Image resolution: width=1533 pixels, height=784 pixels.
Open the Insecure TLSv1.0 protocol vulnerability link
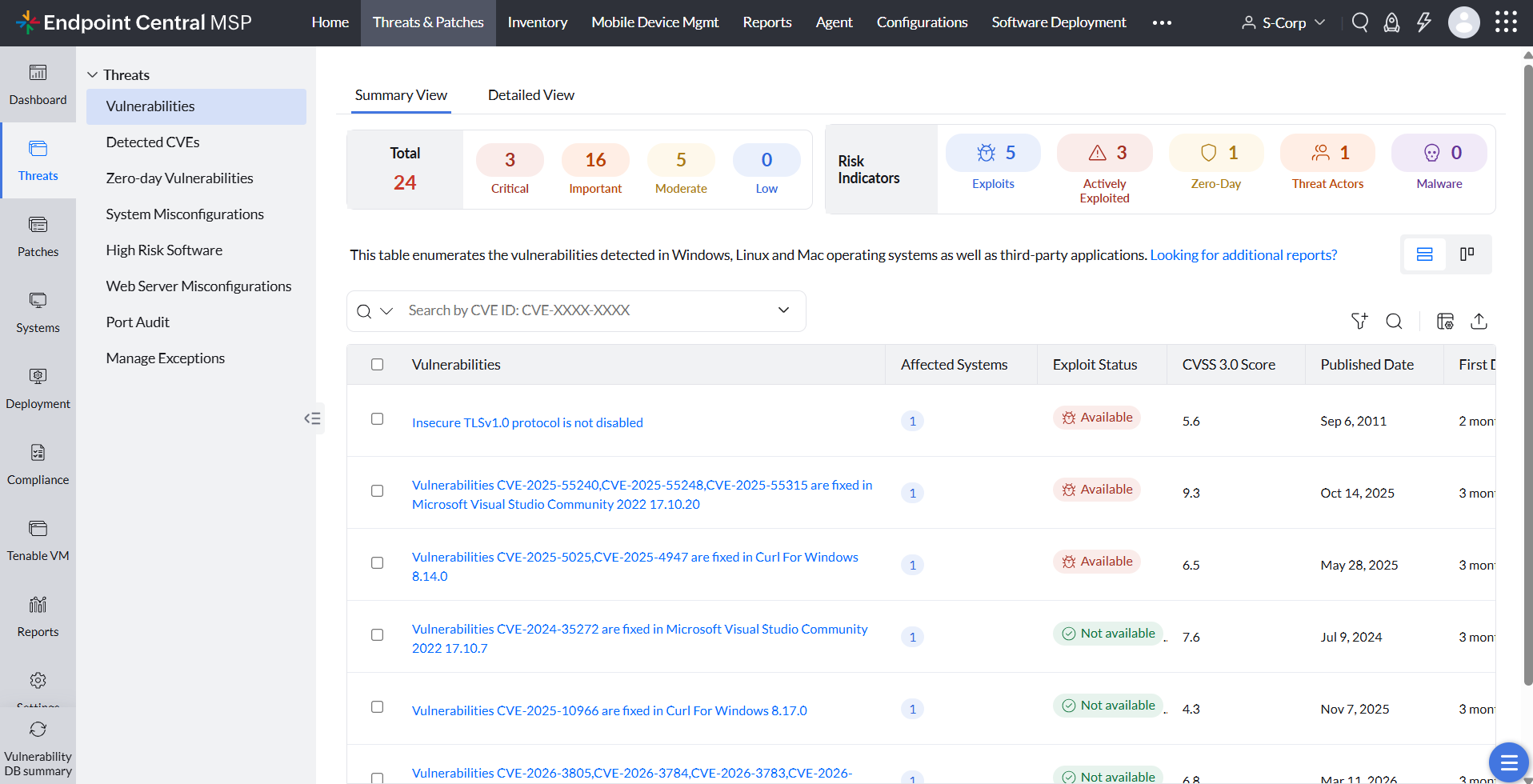[527, 422]
